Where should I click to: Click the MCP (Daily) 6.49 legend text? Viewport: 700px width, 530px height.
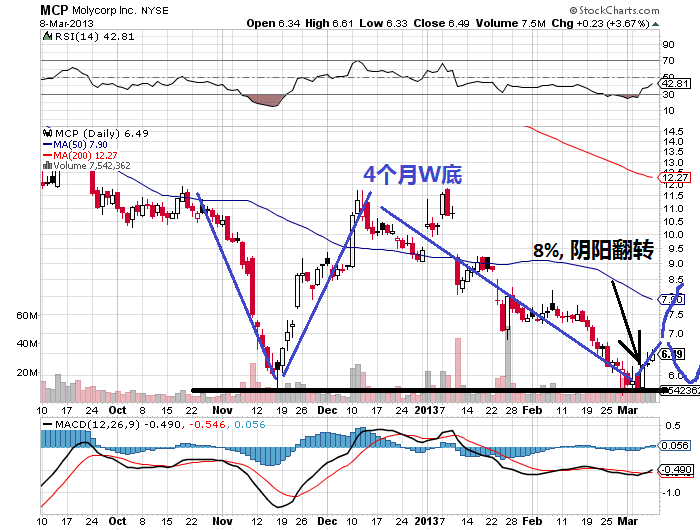102,133
